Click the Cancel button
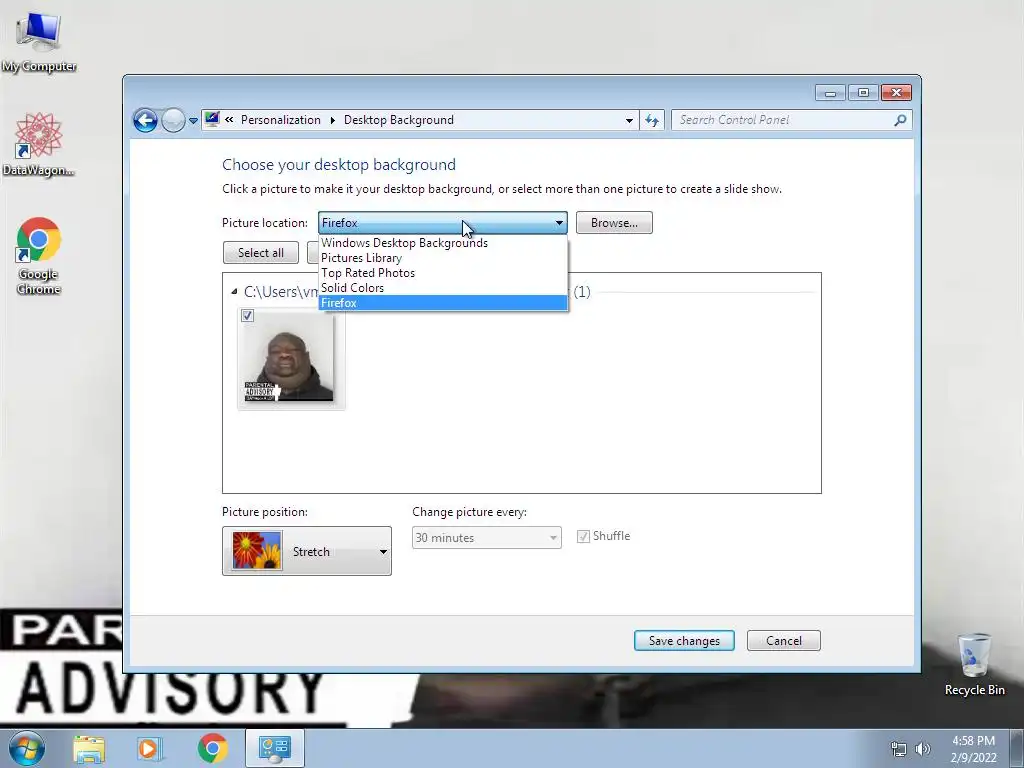Image resolution: width=1024 pixels, height=768 pixels. coord(784,641)
